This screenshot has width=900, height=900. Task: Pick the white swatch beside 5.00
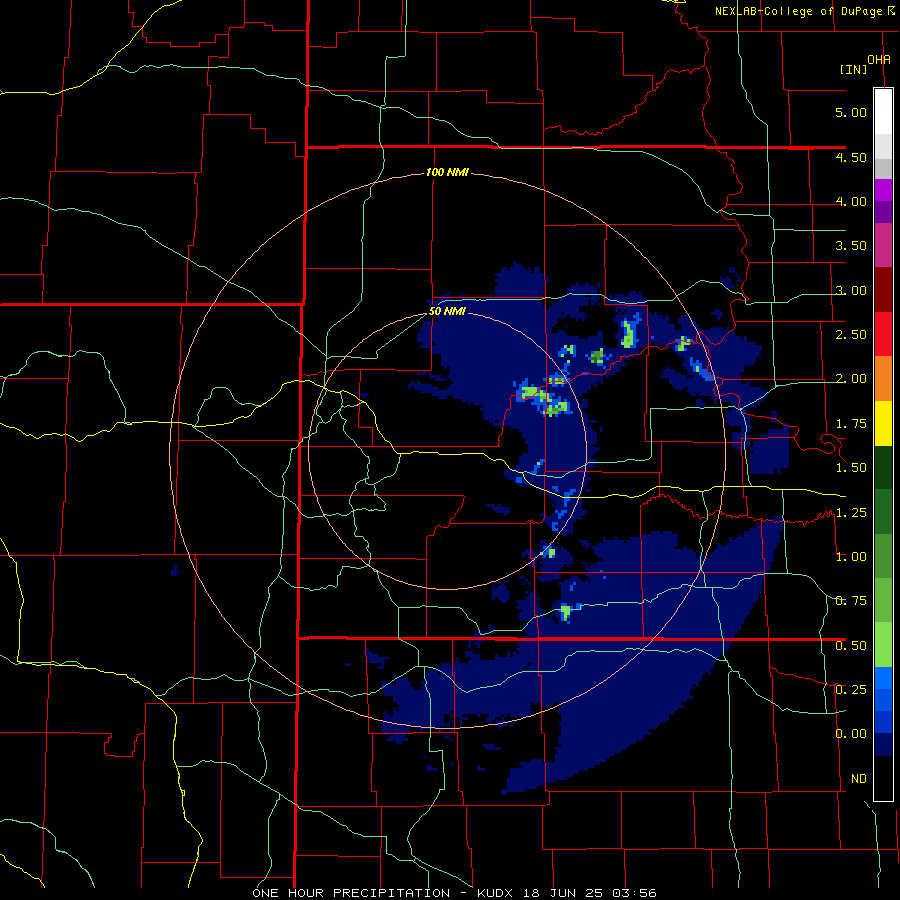click(x=883, y=112)
